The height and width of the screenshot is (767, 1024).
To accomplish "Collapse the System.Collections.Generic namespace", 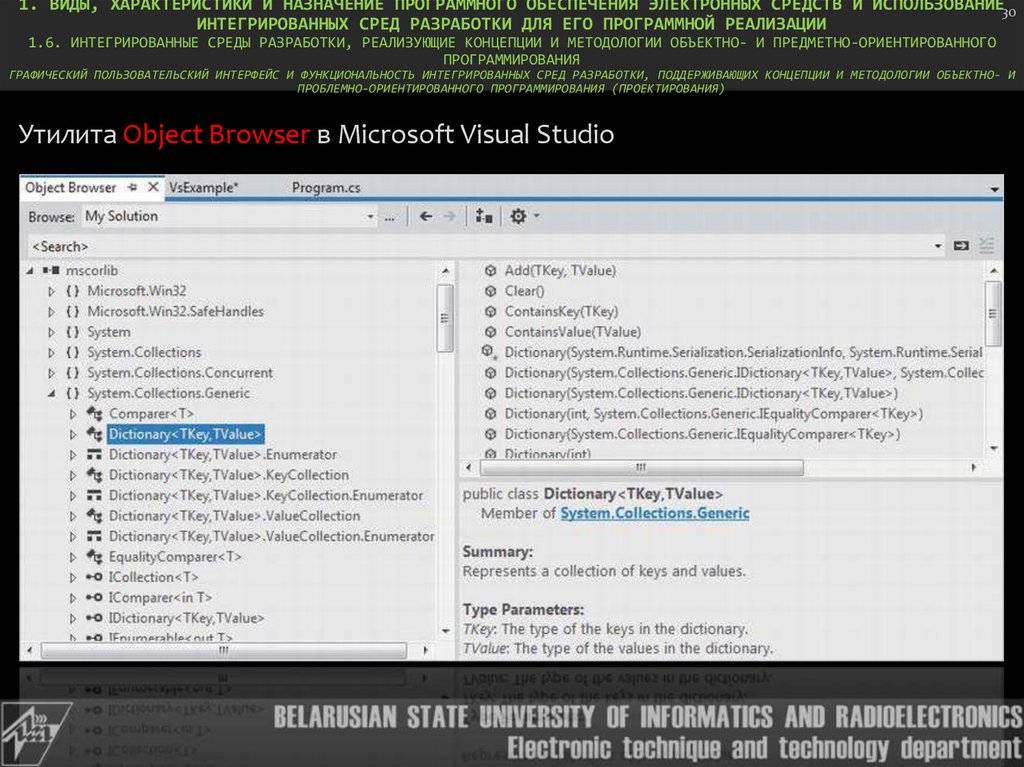I will click(x=52, y=393).
